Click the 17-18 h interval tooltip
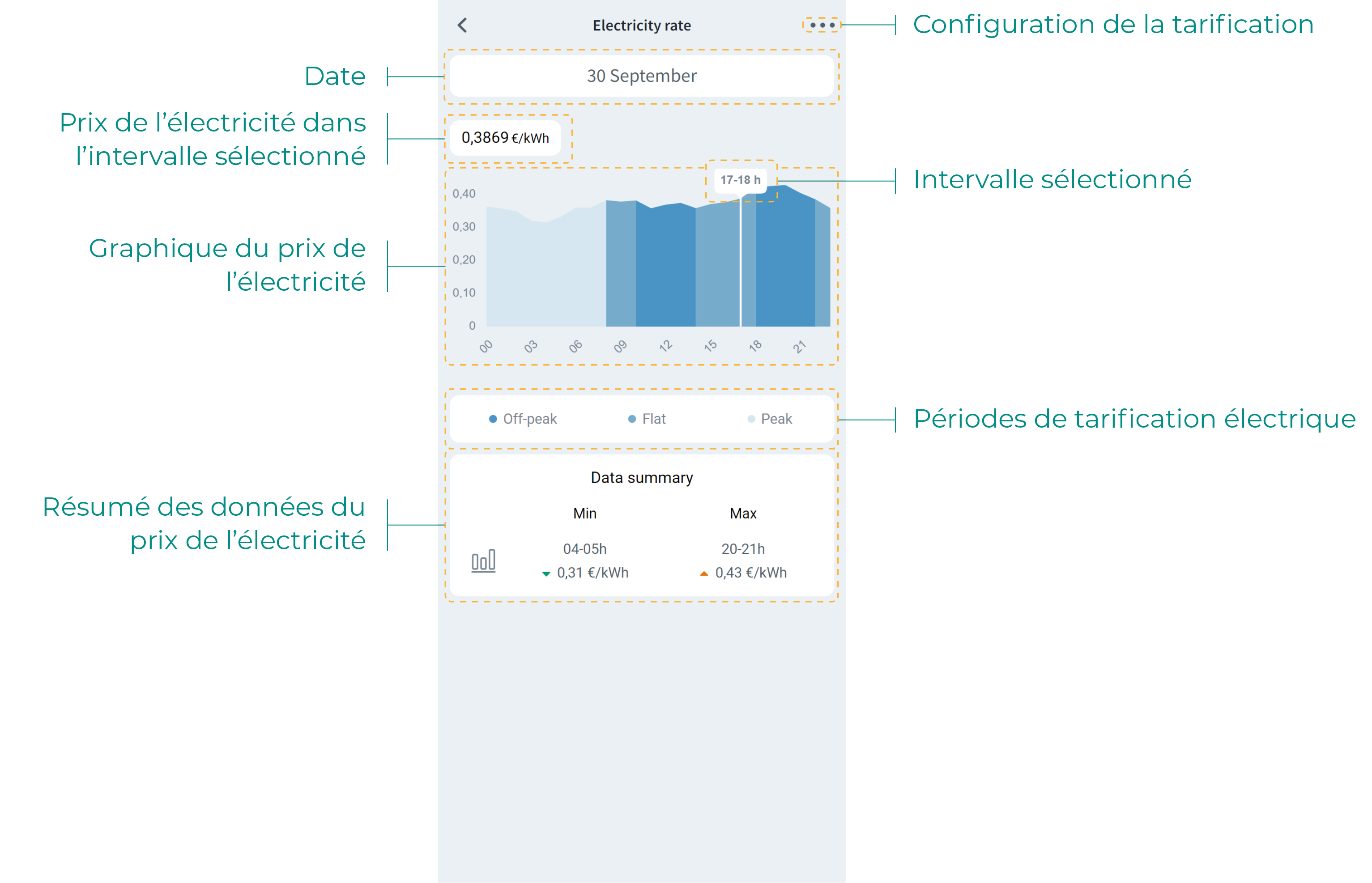This screenshot has width=1372, height=883. [740, 180]
